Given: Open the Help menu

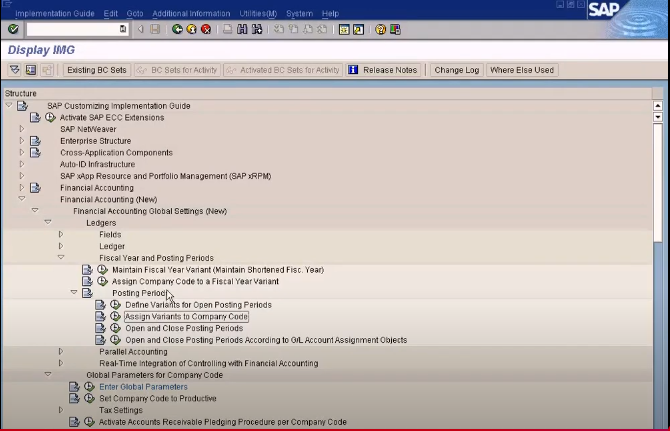Looking at the screenshot, I should pyautogui.click(x=330, y=14).
